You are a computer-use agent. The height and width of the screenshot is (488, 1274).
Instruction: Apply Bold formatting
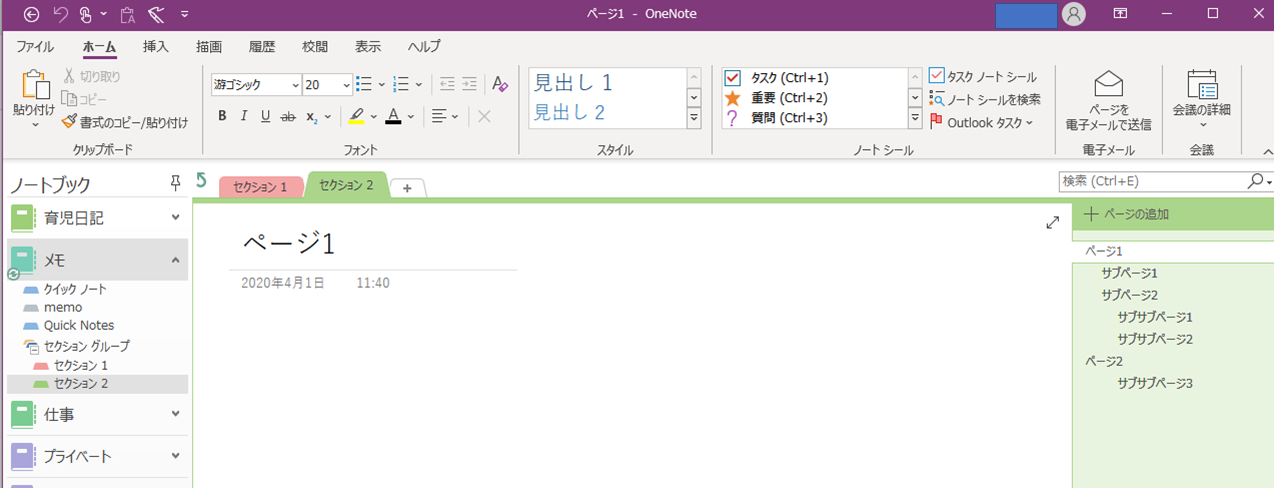coord(222,116)
